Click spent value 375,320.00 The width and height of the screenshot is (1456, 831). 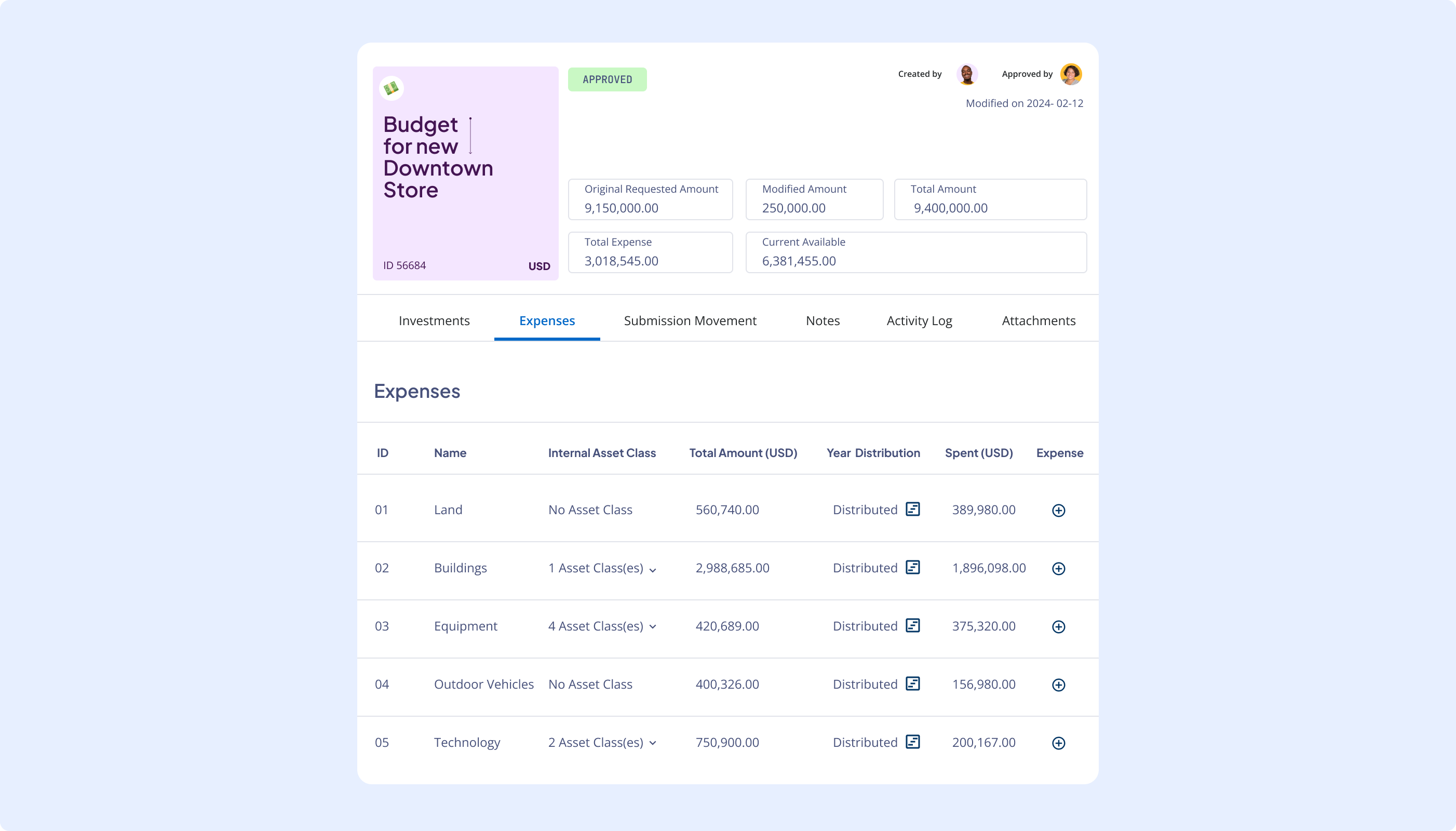click(x=983, y=626)
